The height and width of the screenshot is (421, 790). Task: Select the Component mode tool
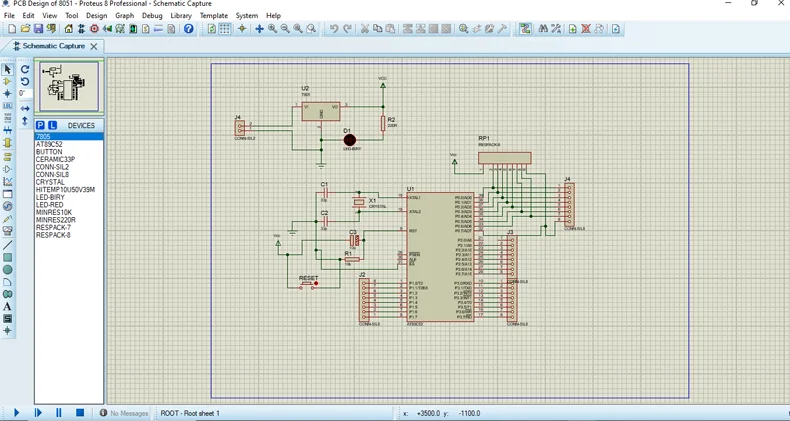point(8,81)
